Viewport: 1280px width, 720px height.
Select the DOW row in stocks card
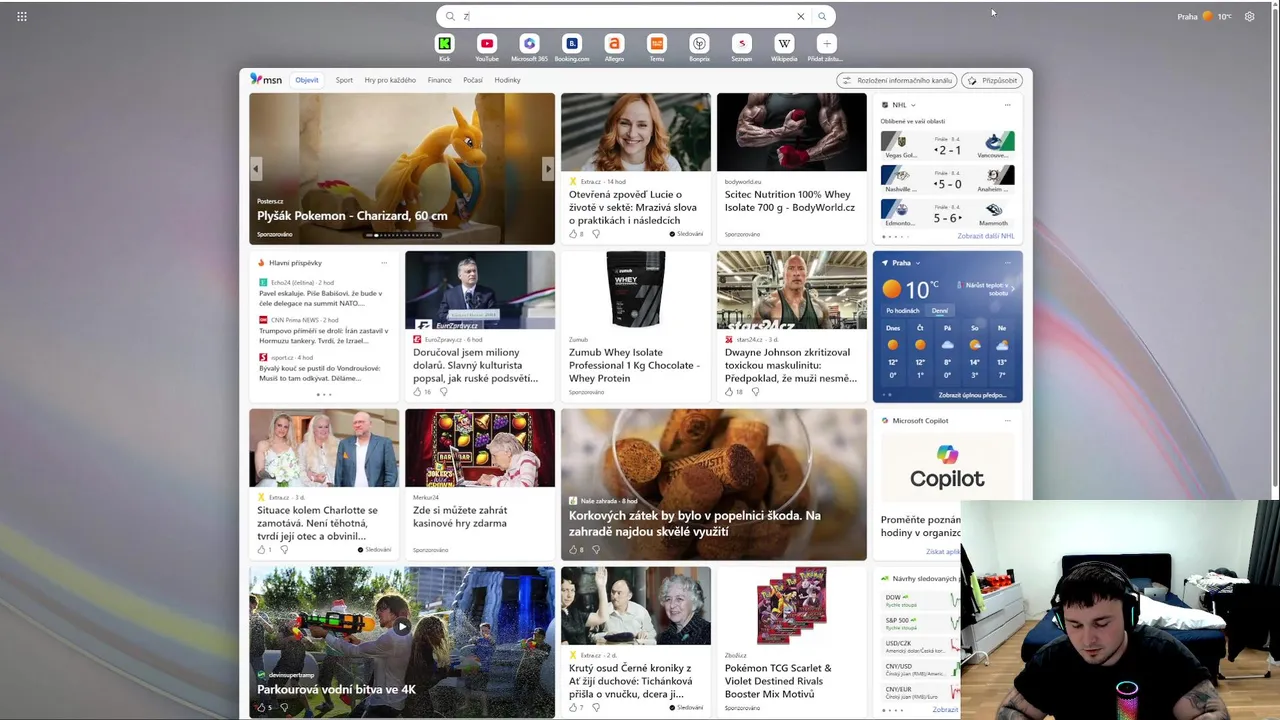(x=920, y=600)
